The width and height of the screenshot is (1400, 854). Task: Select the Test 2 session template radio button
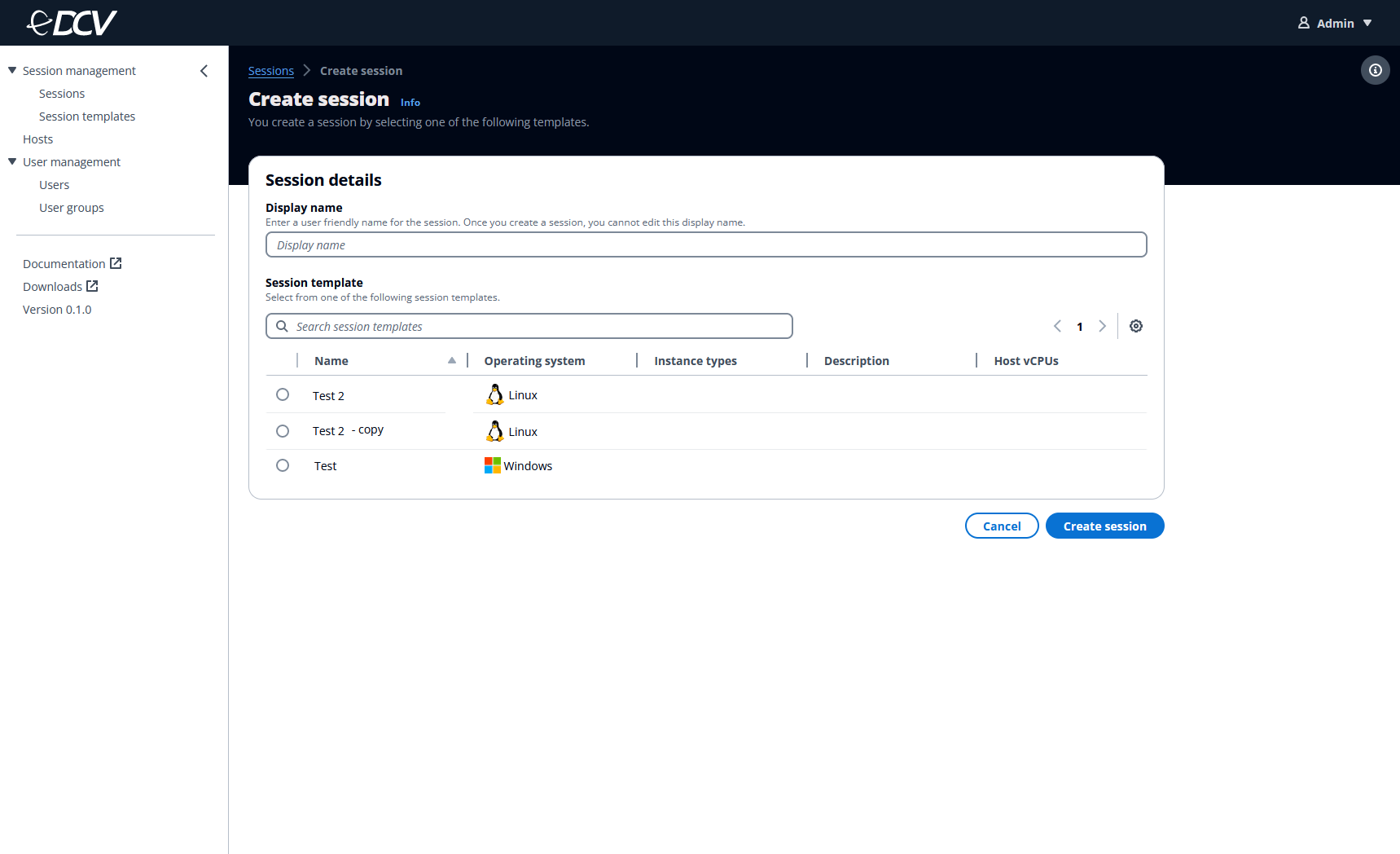pos(283,394)
